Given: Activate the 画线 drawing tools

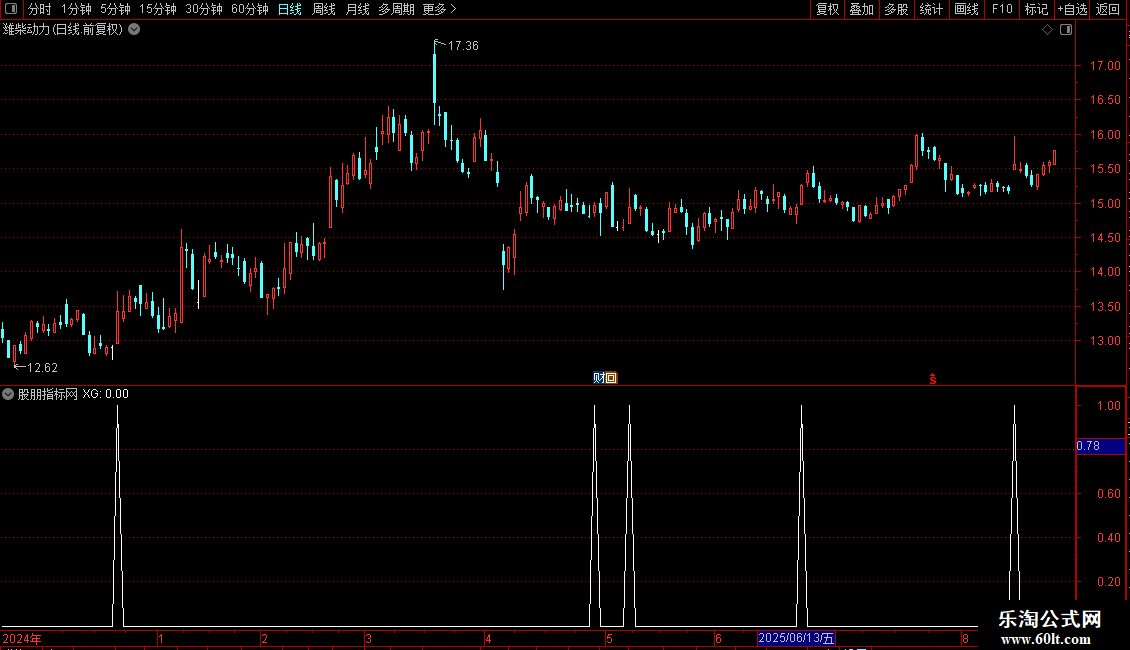Looking at the screenshot, I should coord(966,9).
